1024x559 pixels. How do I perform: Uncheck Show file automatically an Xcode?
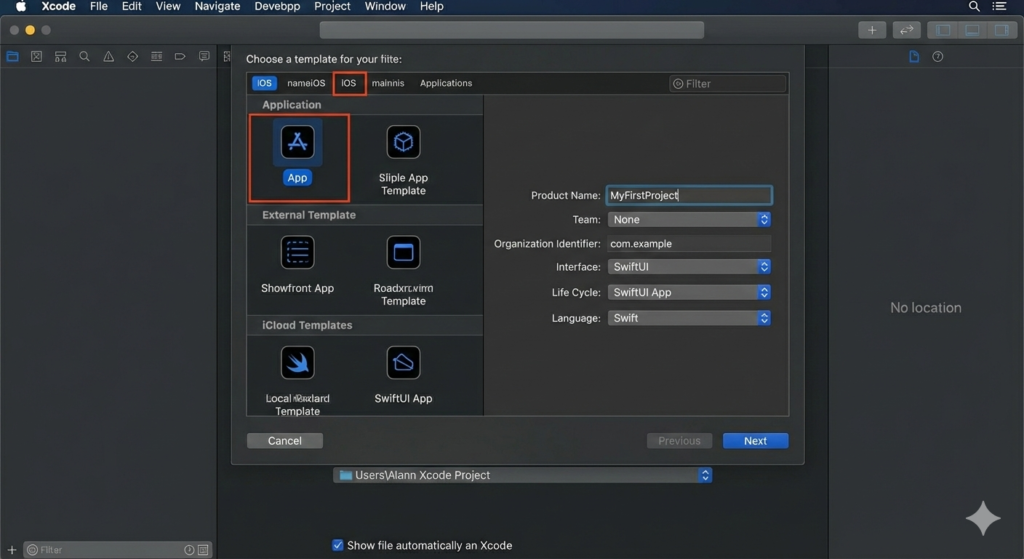coord(338,545)
